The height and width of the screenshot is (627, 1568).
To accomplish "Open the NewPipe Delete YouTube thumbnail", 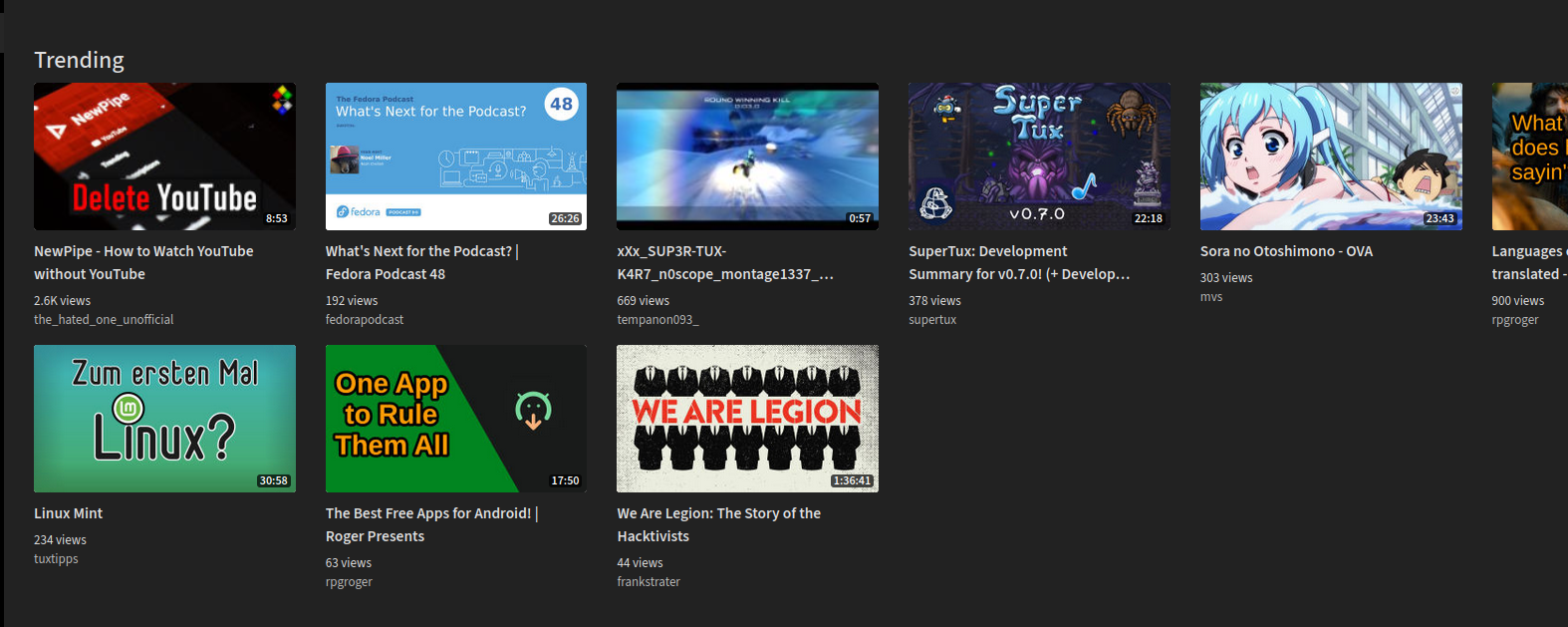I will point(164,157).
